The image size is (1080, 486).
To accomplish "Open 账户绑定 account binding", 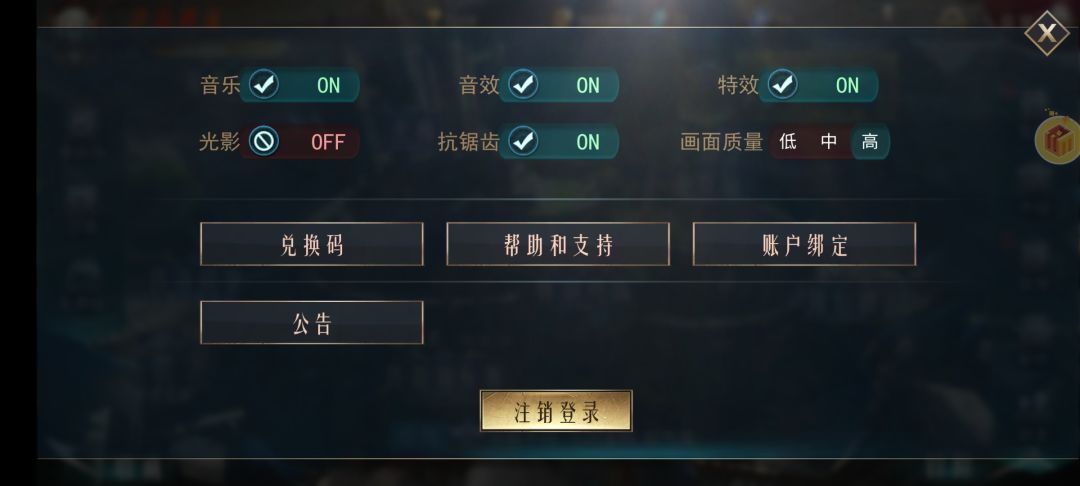I will click(x=804, y=244).
